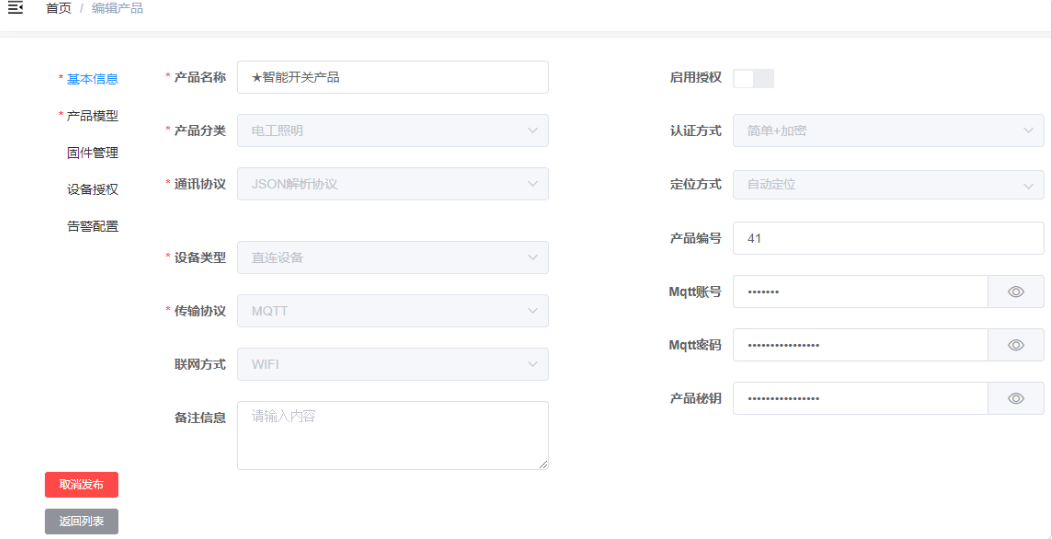
Task: Show the 产品秘钥 using the eye icon
Action: [x=1015, y=398]
